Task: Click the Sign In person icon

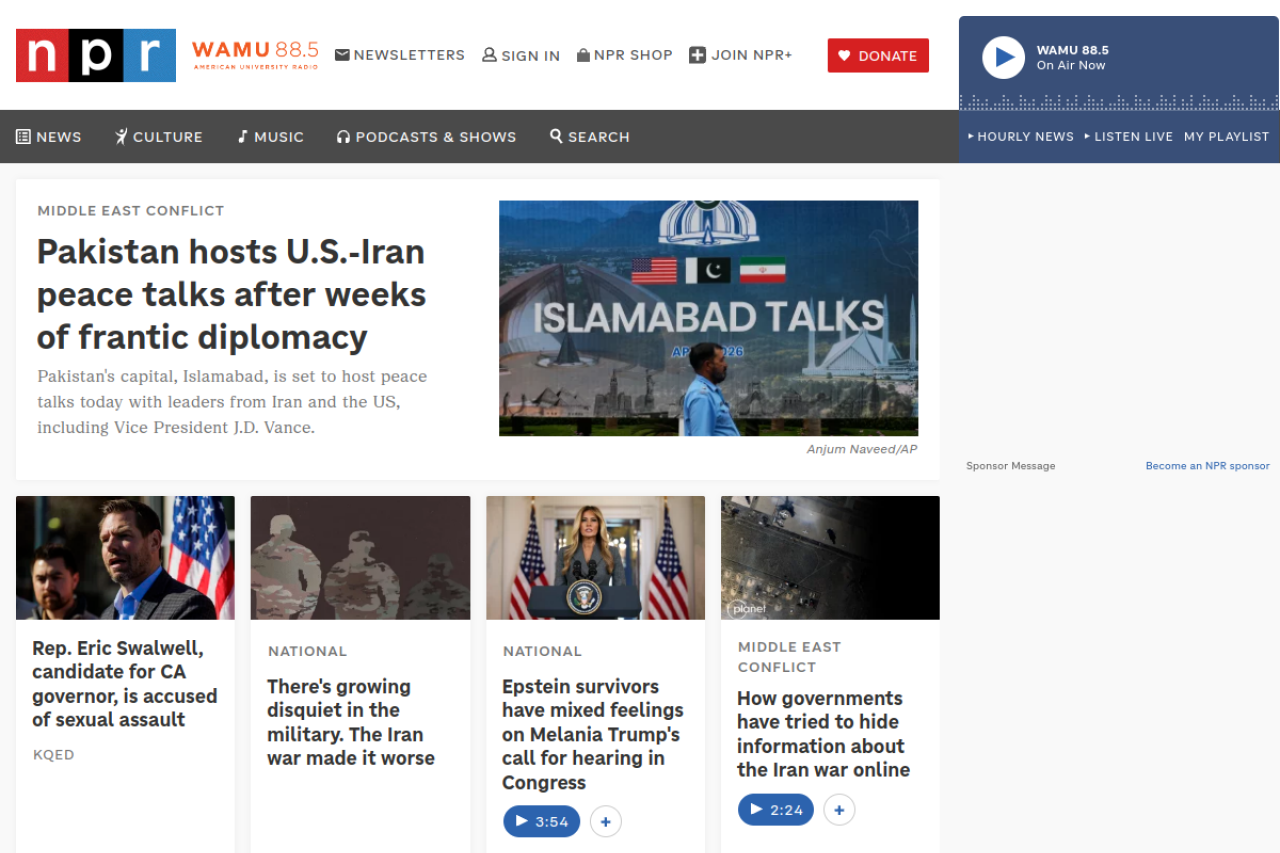Action: coord(489,55)
